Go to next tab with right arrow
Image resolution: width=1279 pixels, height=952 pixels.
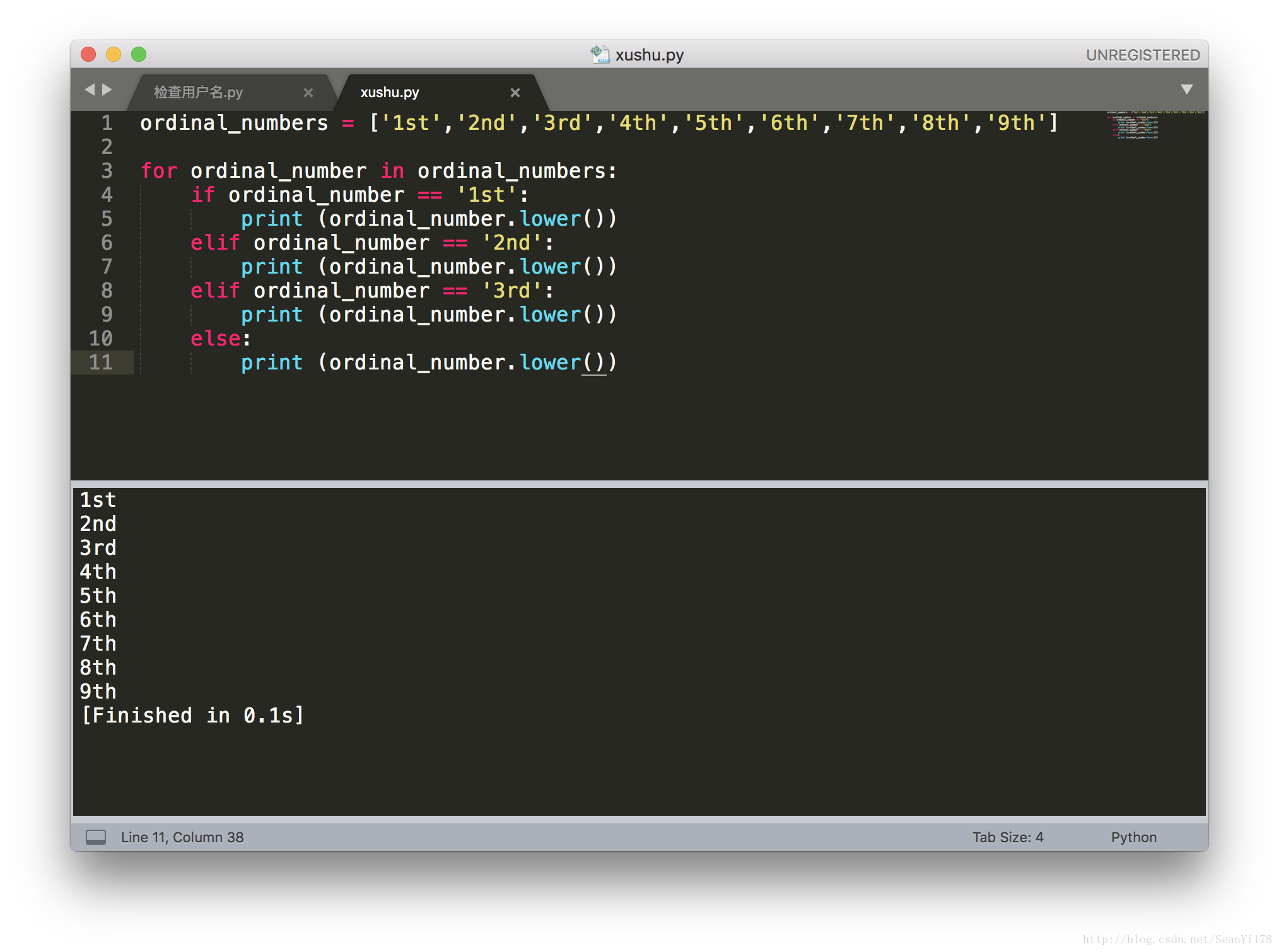point(107,90)
